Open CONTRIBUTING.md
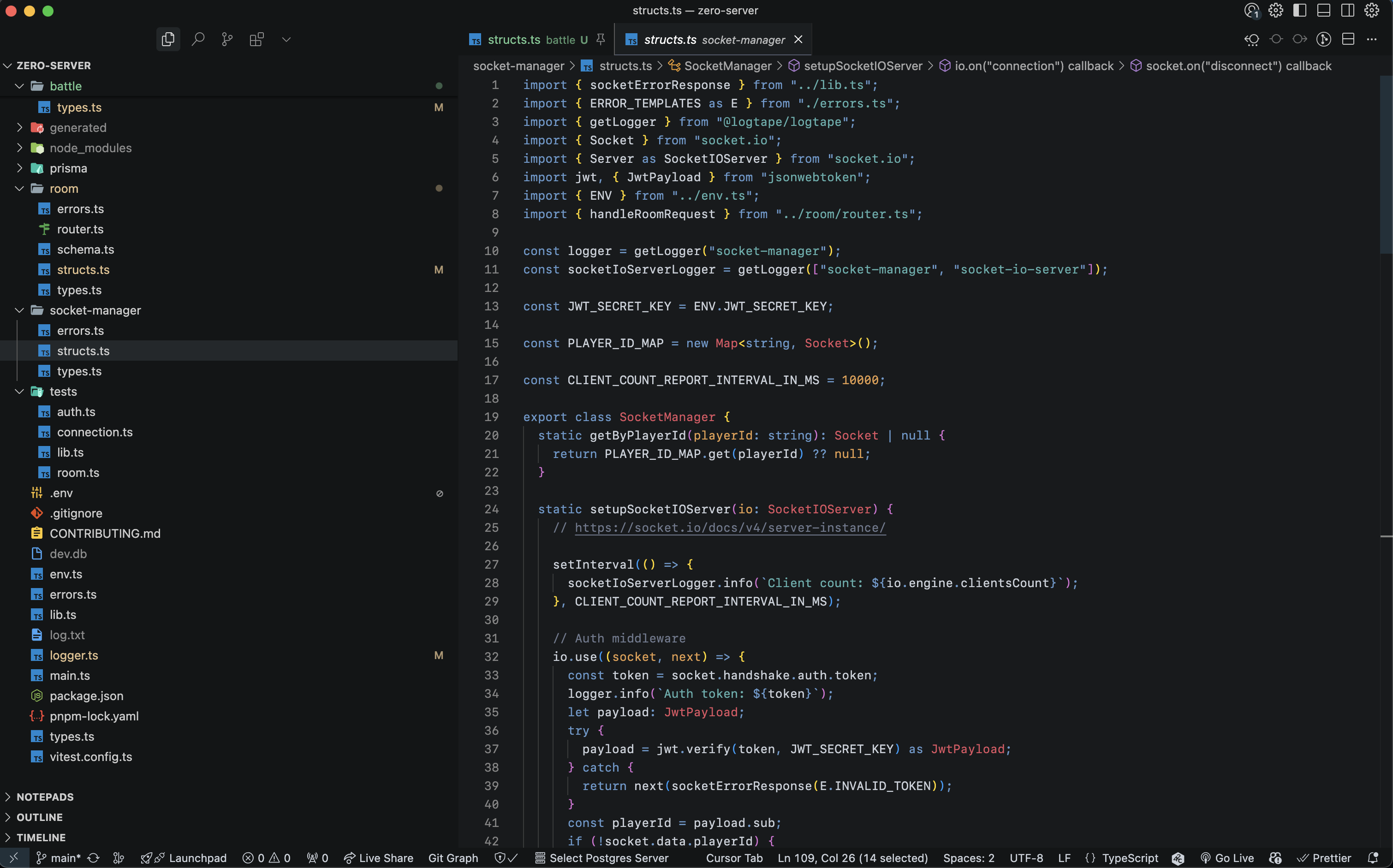Image resolution: width=1393 pixels, height=868 pixels. (x=229, y=533)
